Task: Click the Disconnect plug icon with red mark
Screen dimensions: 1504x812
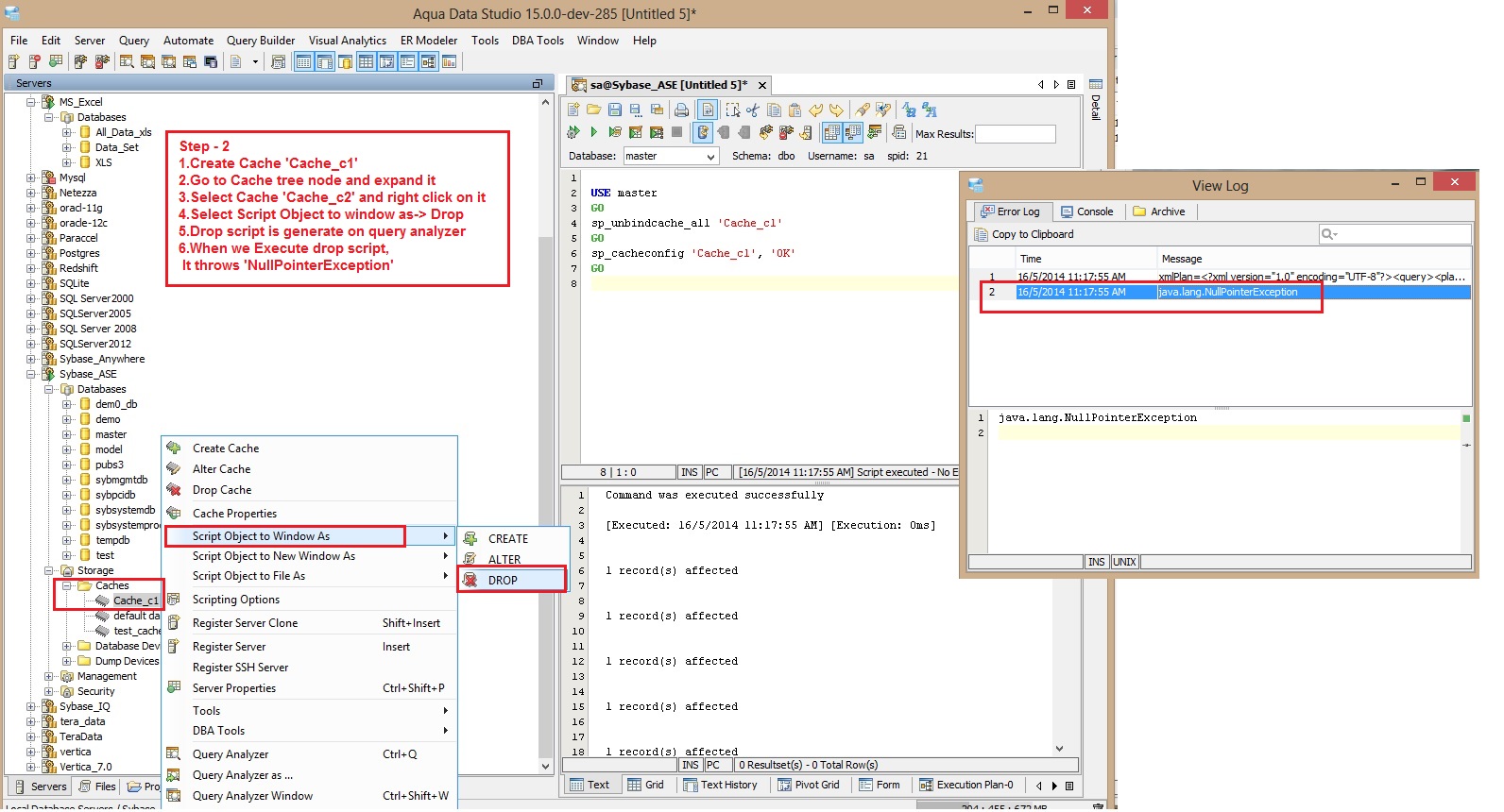Action: (x=786, y=132)
